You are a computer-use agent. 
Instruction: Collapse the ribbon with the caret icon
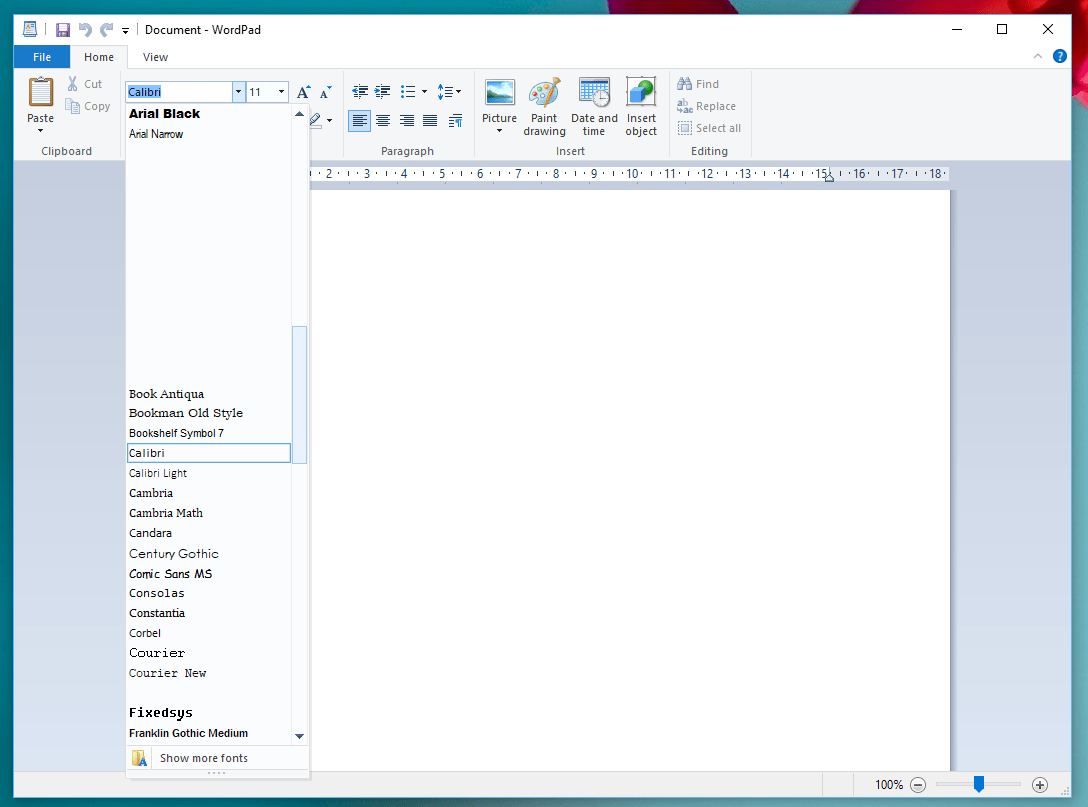pyautogui.click(x=1038, y=56)
